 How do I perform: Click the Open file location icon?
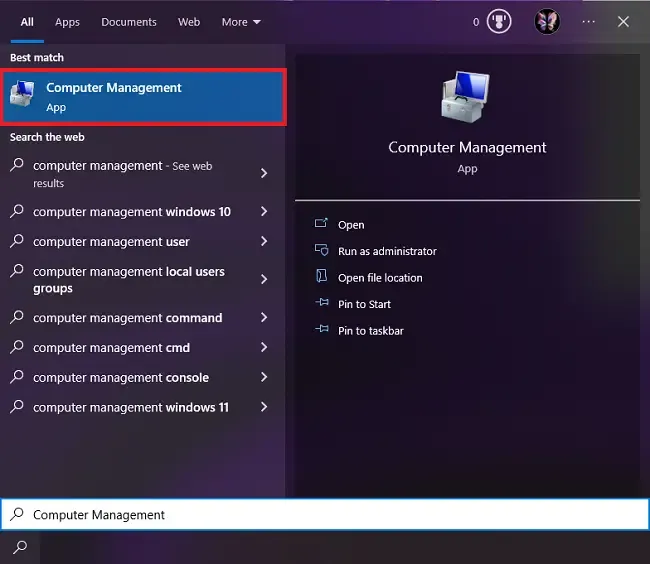[x=321, y=276]
